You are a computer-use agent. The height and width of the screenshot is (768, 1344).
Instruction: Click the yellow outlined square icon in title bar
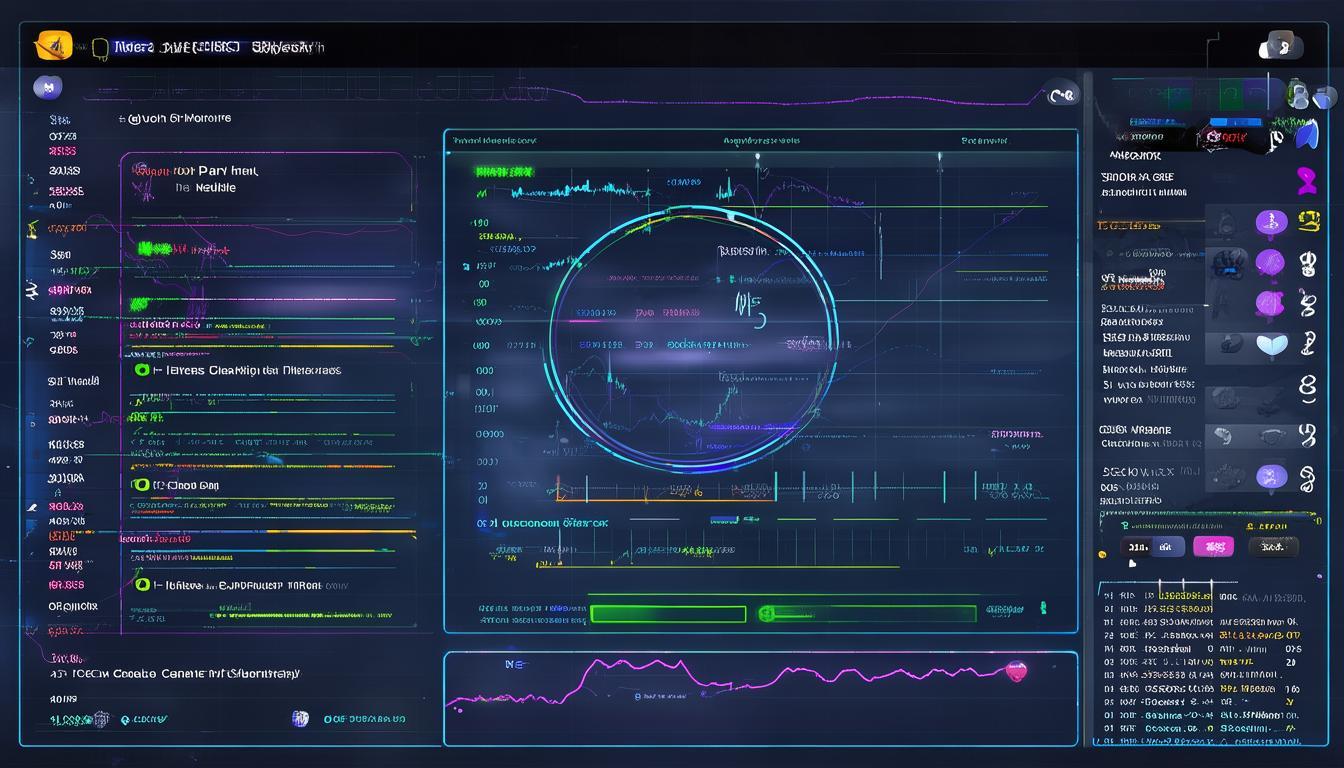pyautogui.click(x=99, y=48)
